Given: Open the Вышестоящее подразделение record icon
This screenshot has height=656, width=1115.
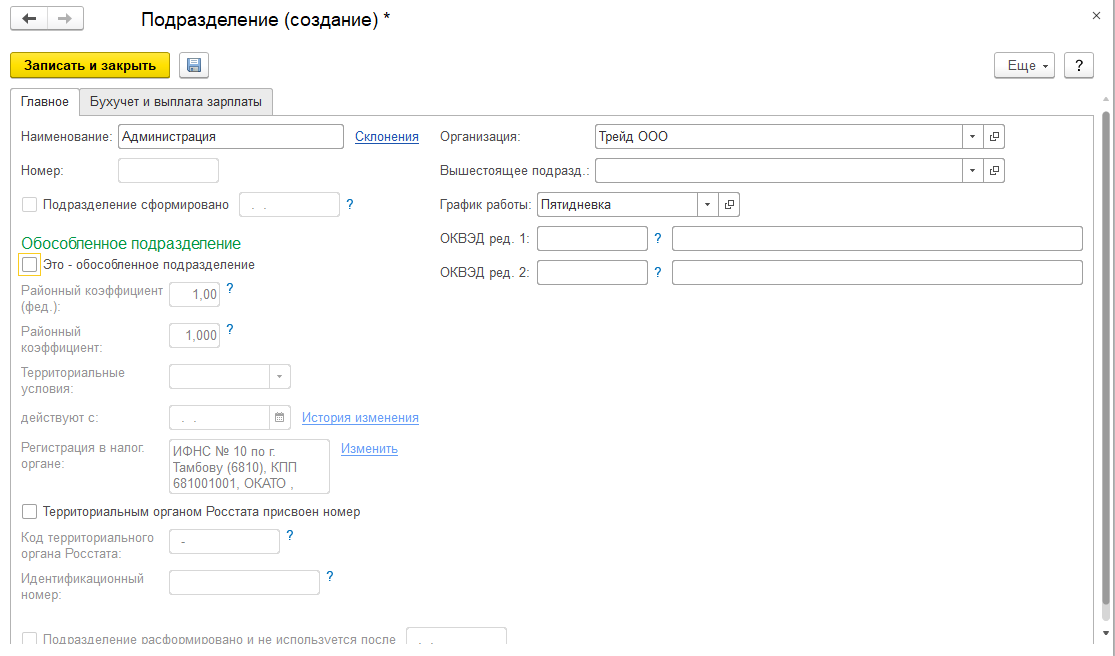Looking at the screenshot, I should (994, 171).
